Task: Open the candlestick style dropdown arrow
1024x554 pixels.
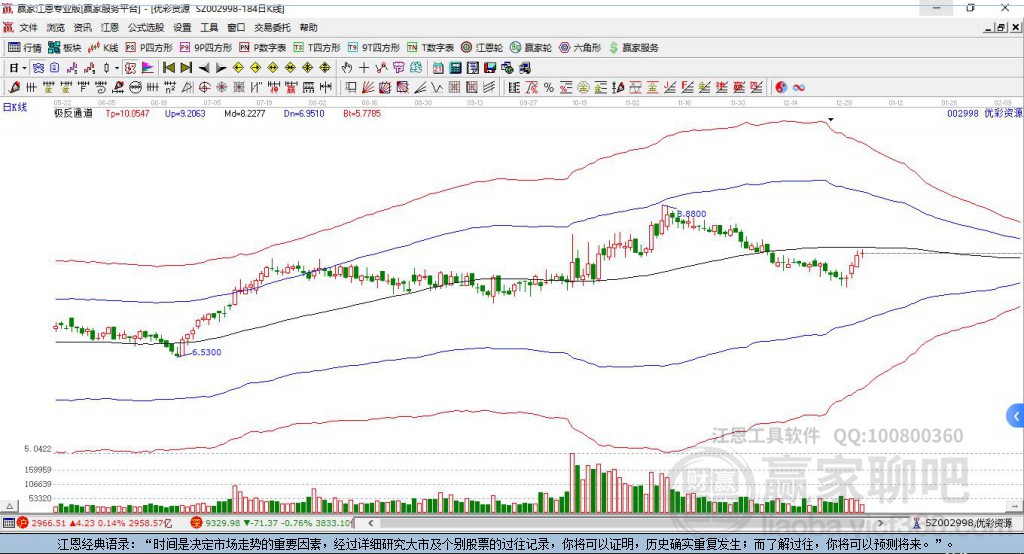Action: pyautogui.click(x=117, y=68)
